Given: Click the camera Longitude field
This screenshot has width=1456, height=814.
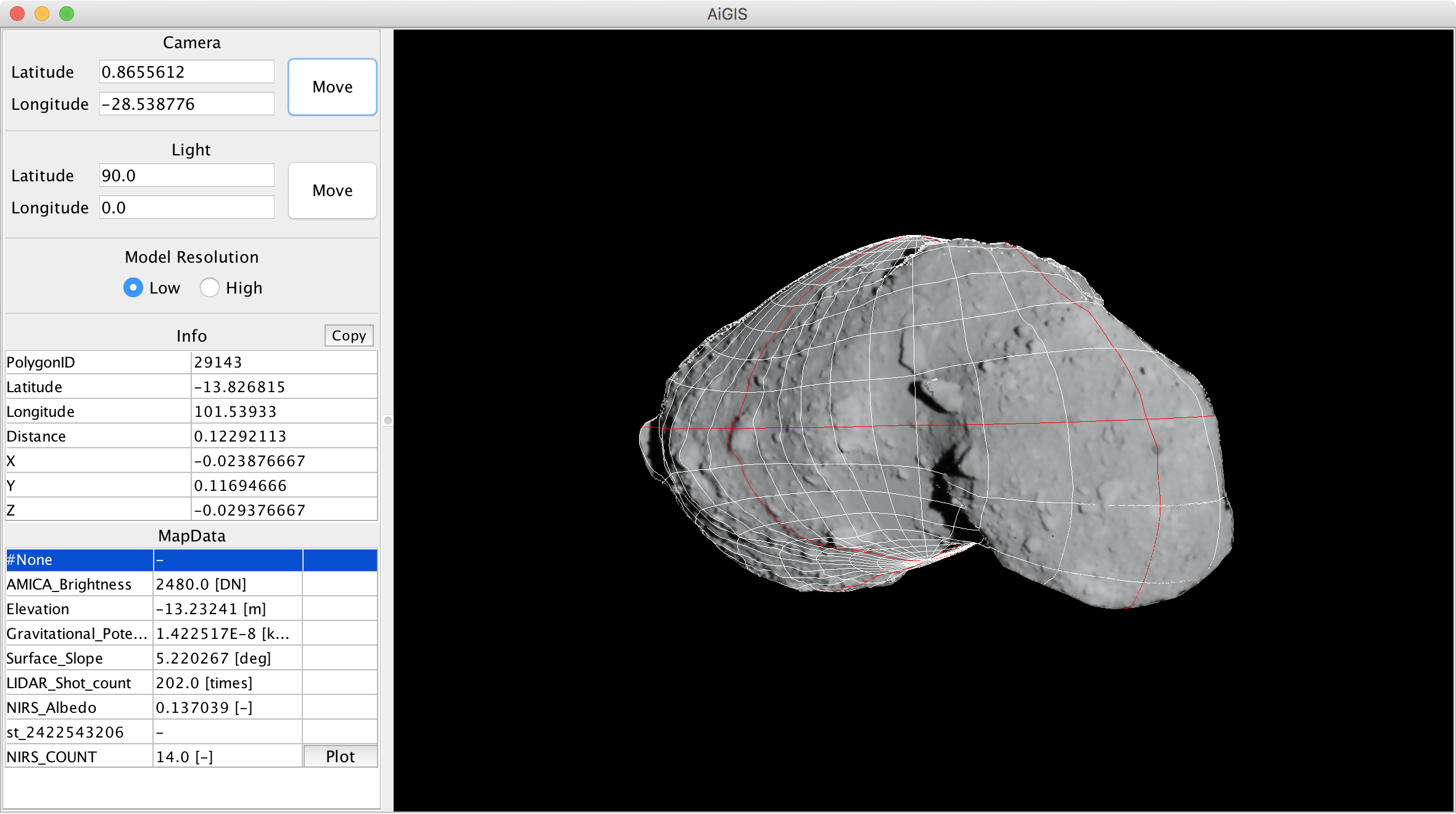Looking at the screenshot, I should (186, 104).
